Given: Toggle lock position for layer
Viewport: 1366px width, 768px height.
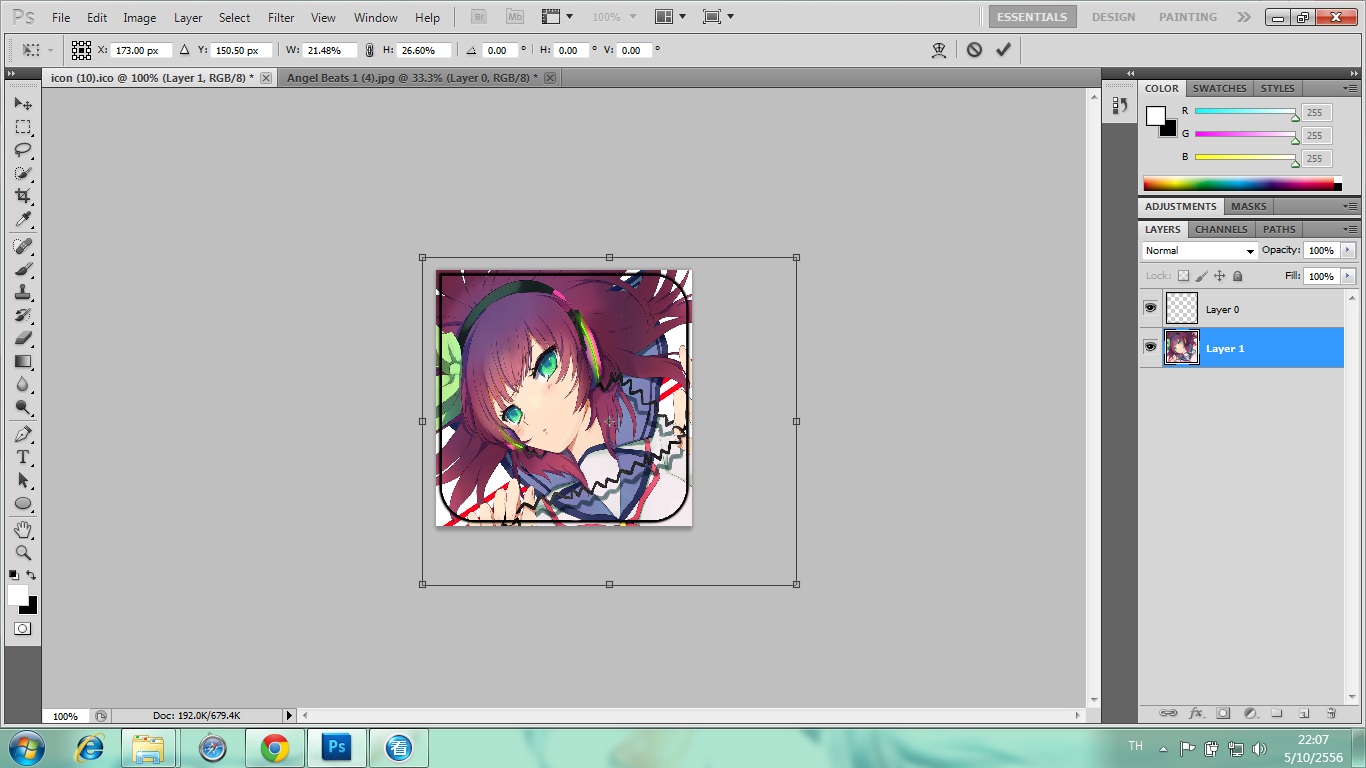Looking at the screenshot, I should point(1219,276).
